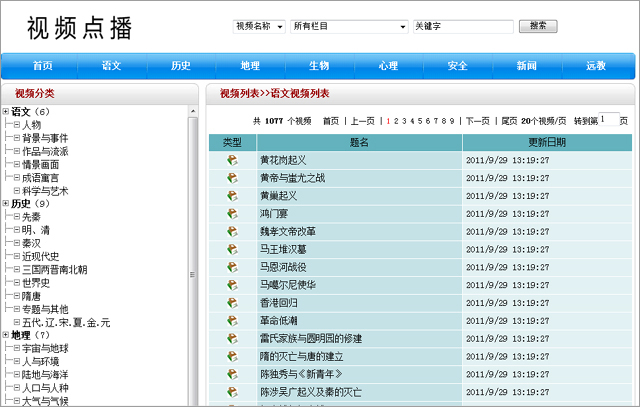Screen dimensions: 640x407
Task: Click the document icon before 世界史
Action: (x=16, y=282)
